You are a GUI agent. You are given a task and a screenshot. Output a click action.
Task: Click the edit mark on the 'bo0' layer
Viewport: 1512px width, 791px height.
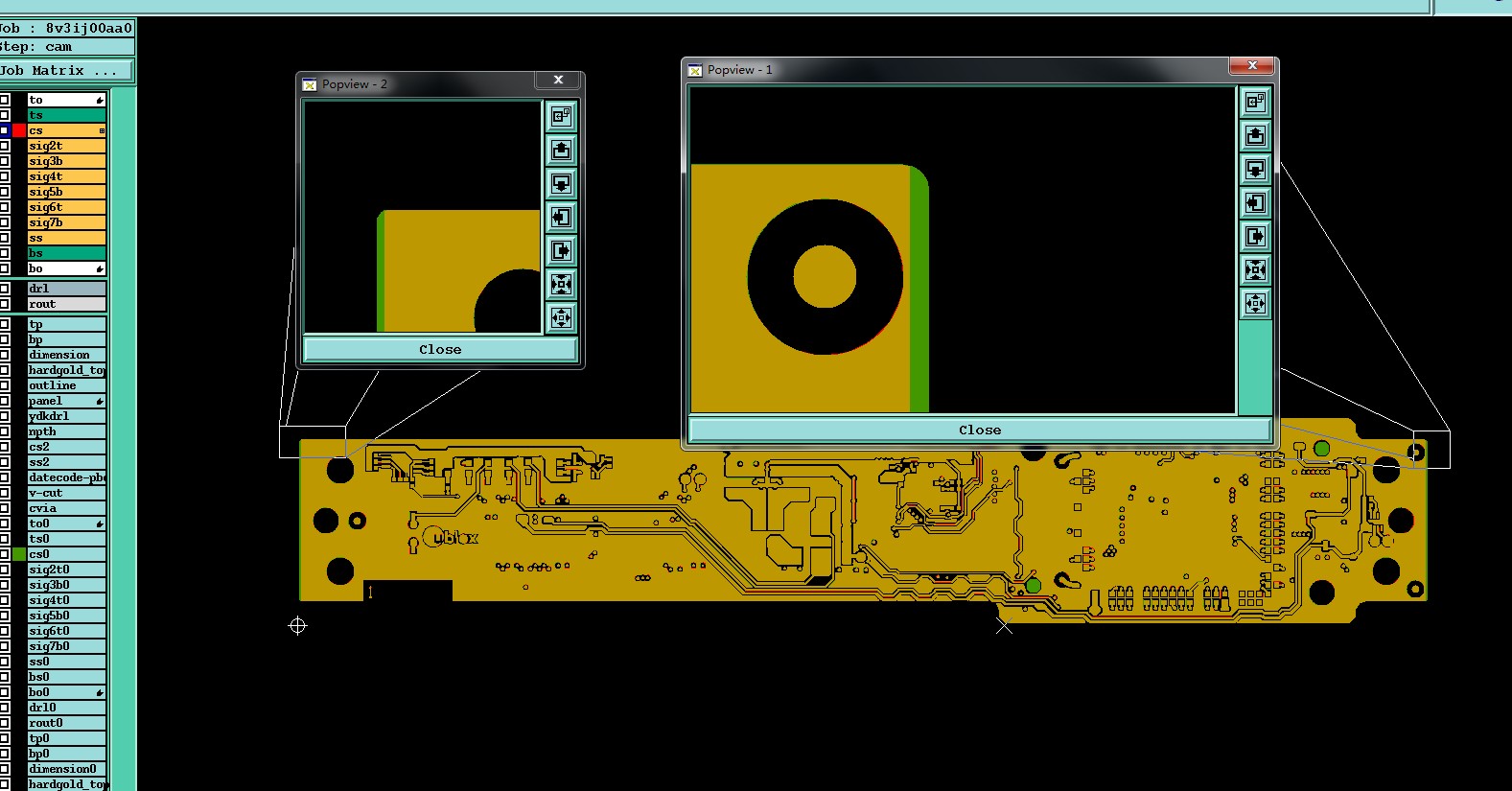click(x=100, y=692)
